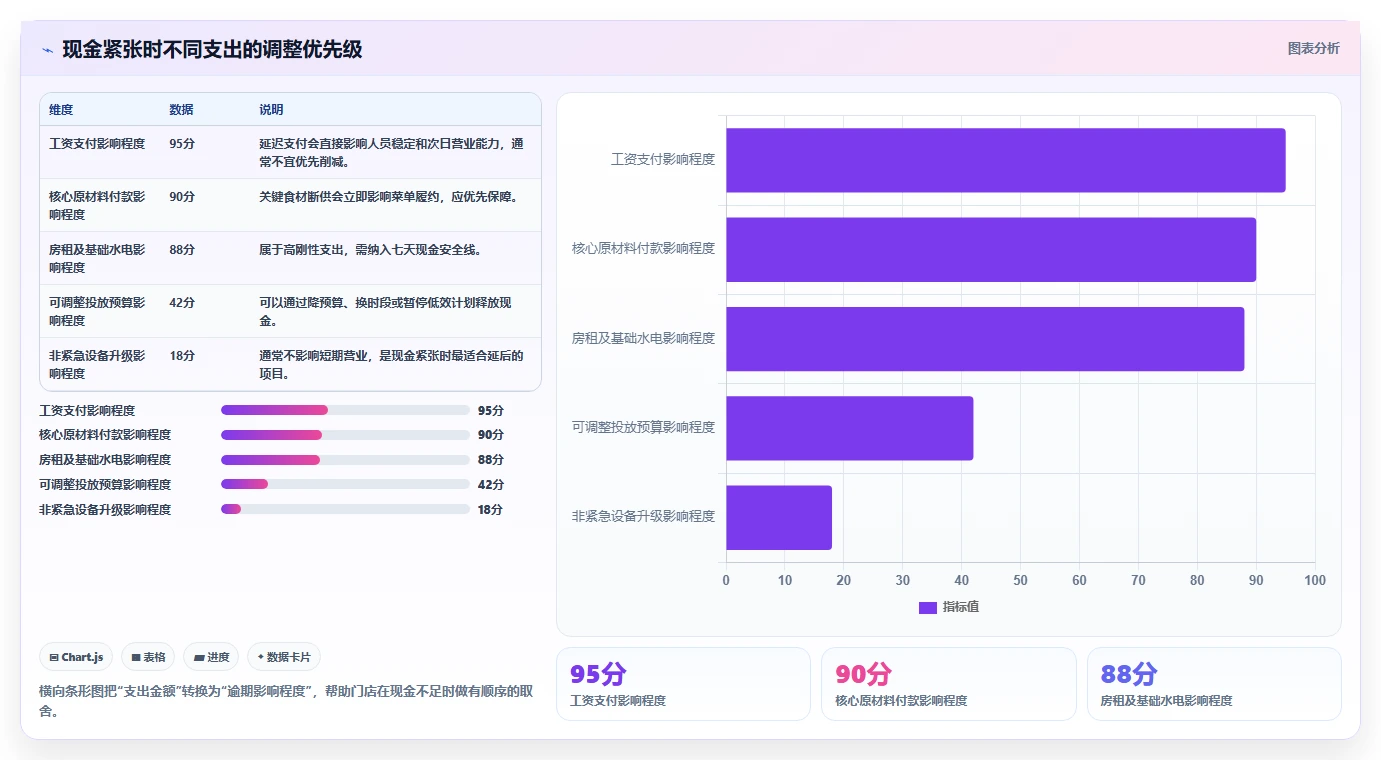
Task: Click the 非紧急设备升级影响程度 chart bar
Action: pos(779,517)
